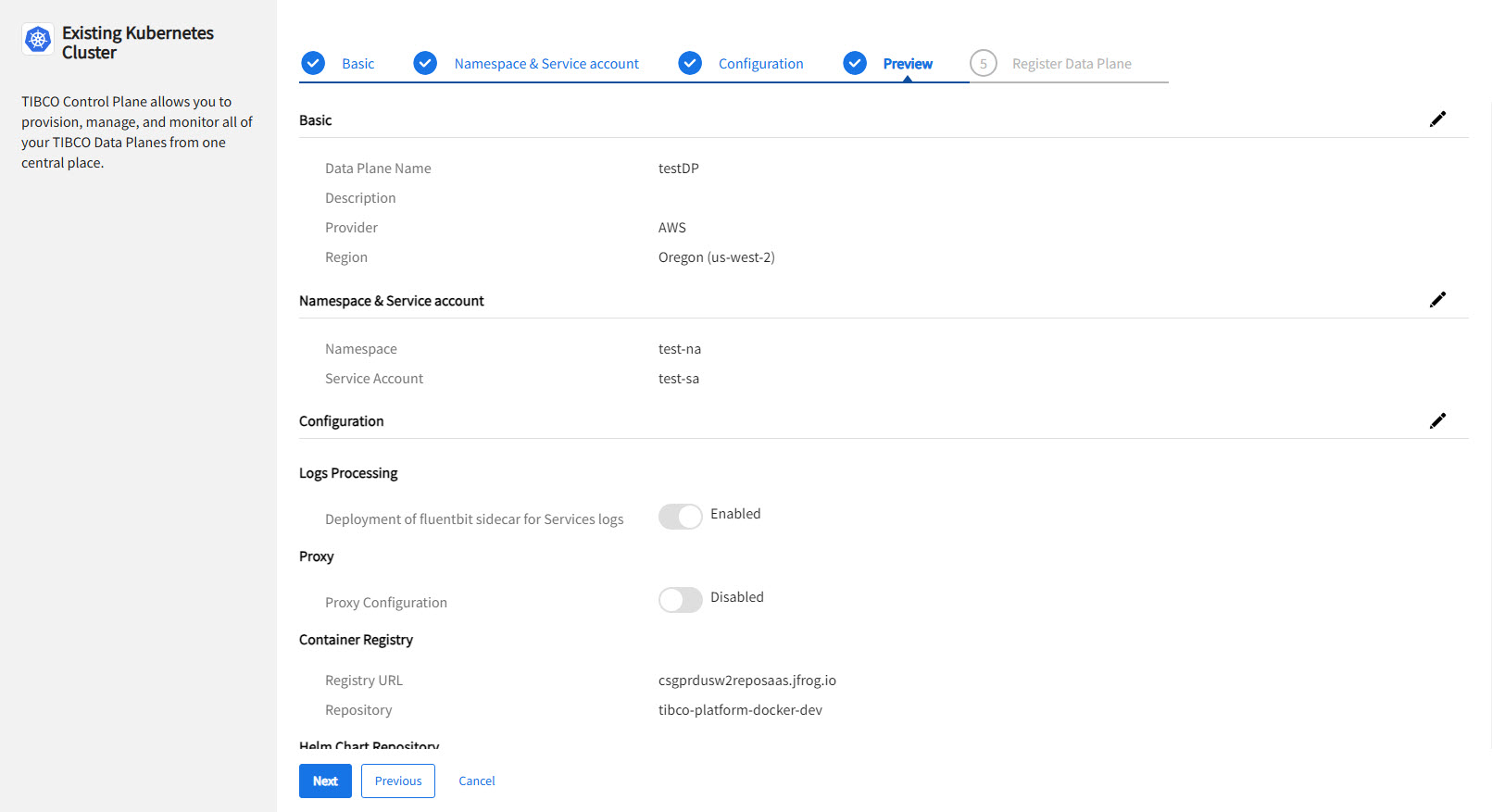The image size is (1492, 812).
Task: Select the Preview step tab
Action: tap(908, 64)
